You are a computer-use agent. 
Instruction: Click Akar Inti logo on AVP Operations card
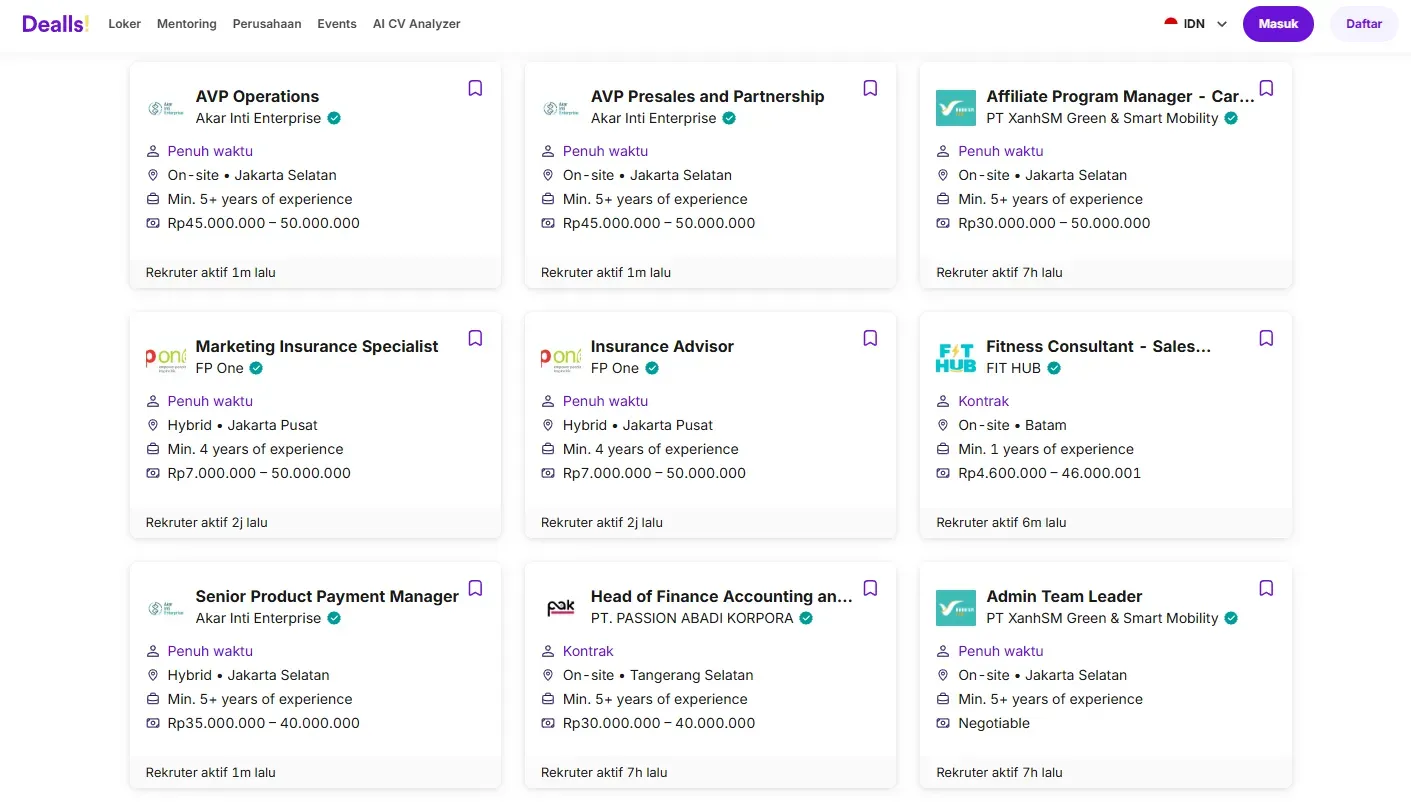pyautogui.click(x=166, y=108)
